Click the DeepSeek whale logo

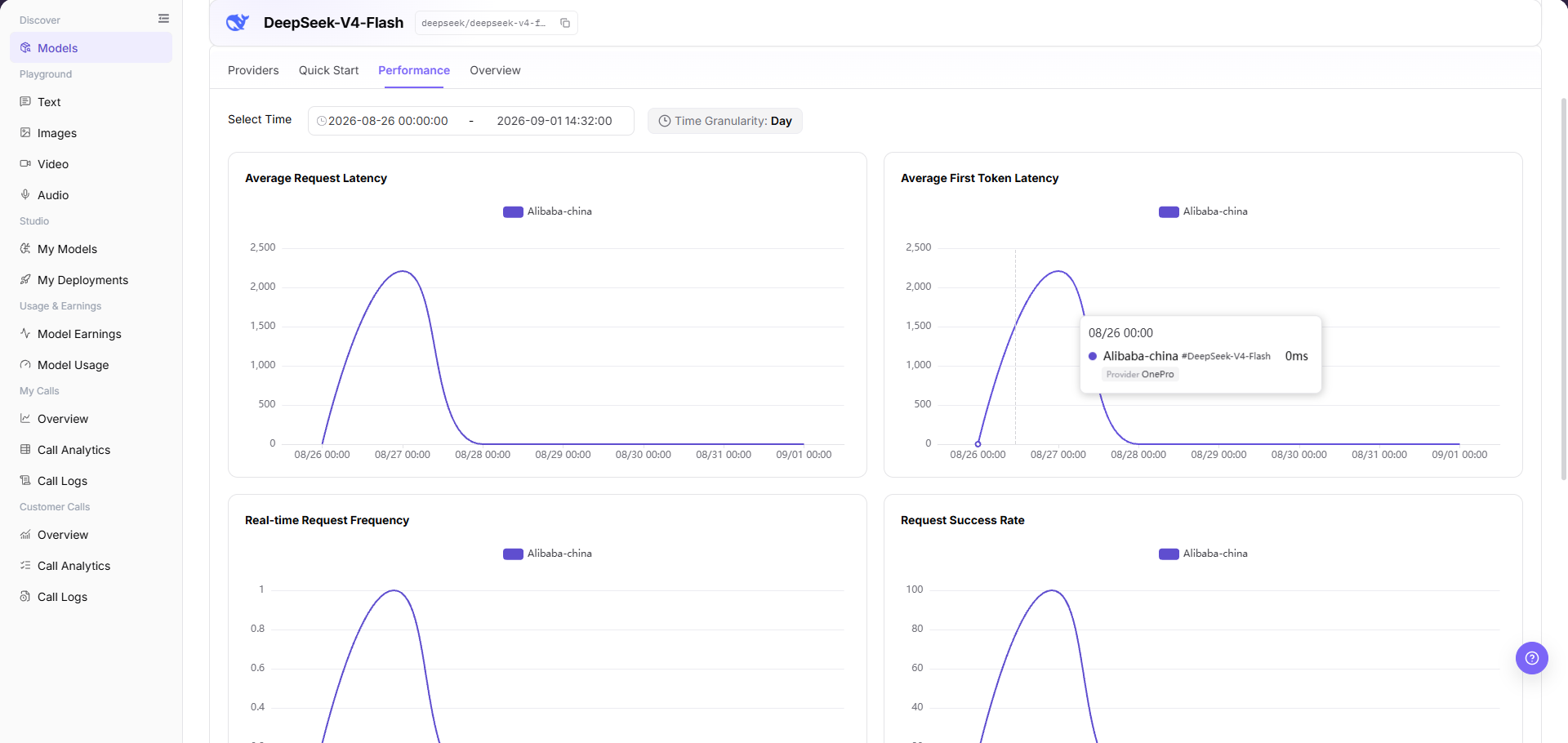point(237,23)
